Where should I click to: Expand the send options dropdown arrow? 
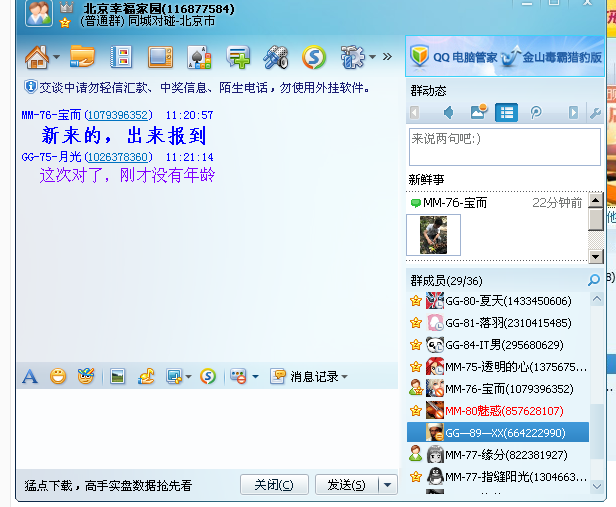click(x=388, y=485)
